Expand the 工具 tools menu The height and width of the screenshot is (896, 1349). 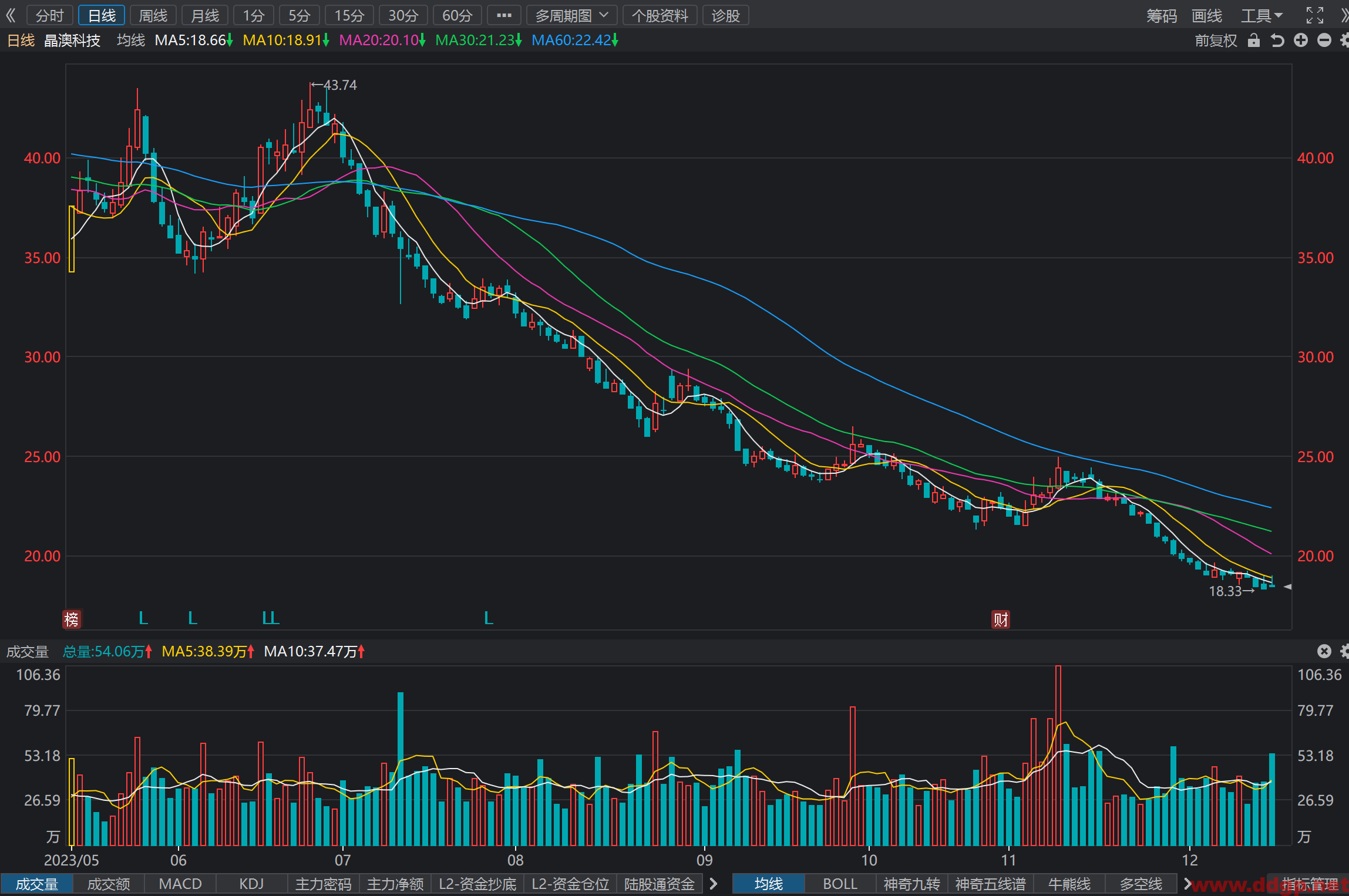click(x=1261, y=15)
